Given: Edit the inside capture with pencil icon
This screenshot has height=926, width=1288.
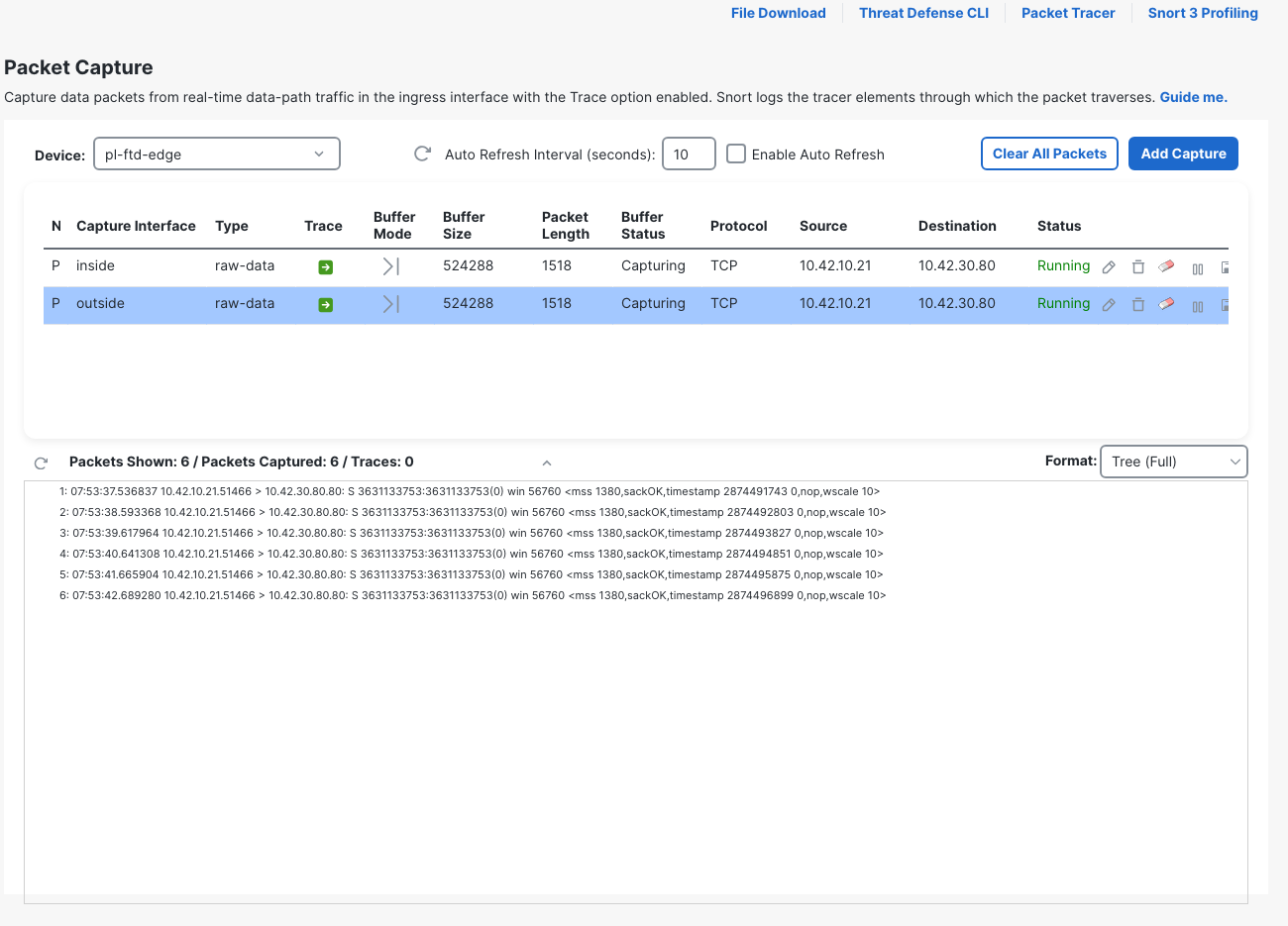Looking at the screenshot, I should point(1109,267).
